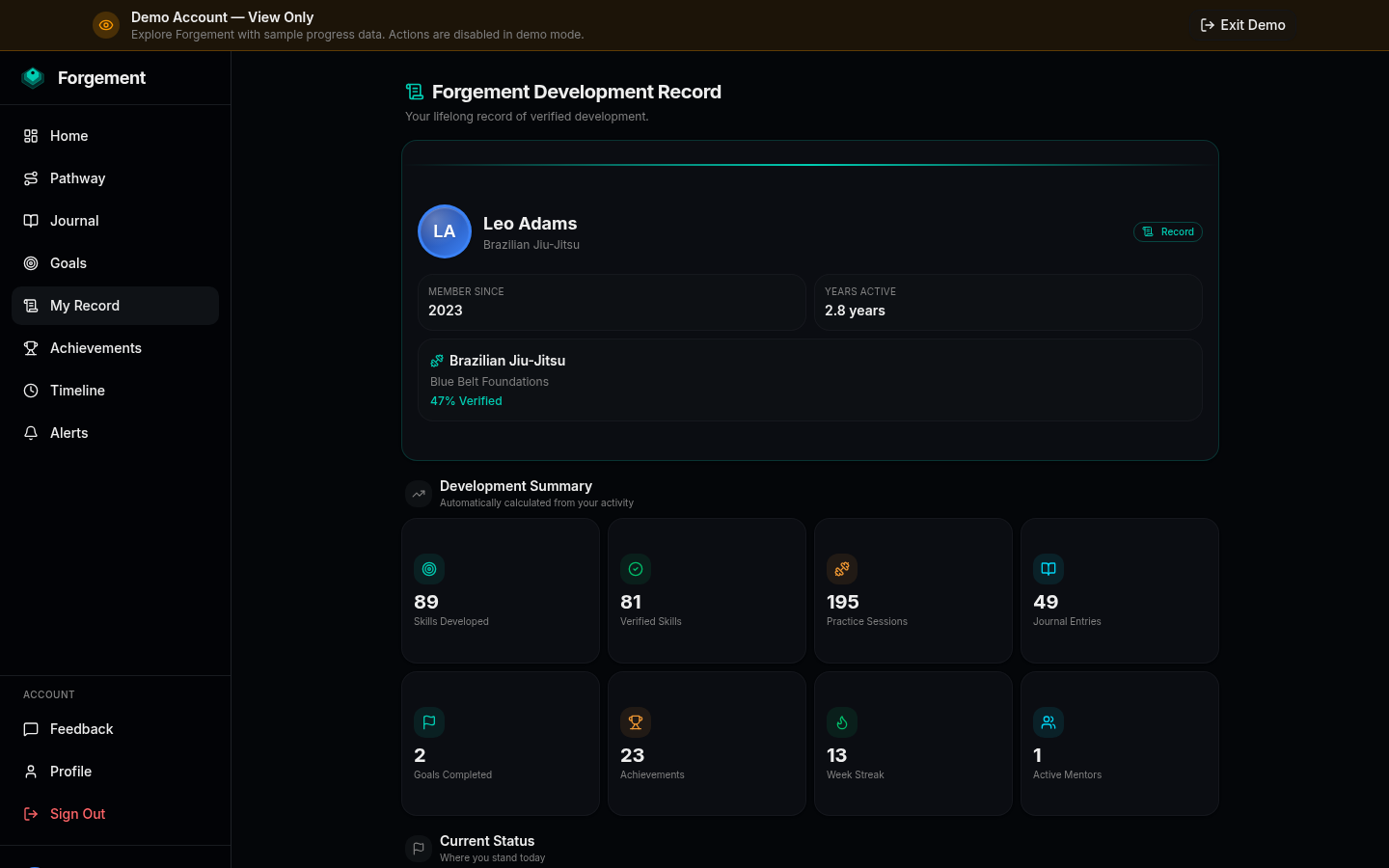Click the 2 Goals Completed value
This screenshot has height=868, width=1389.
tap(420, 755)
